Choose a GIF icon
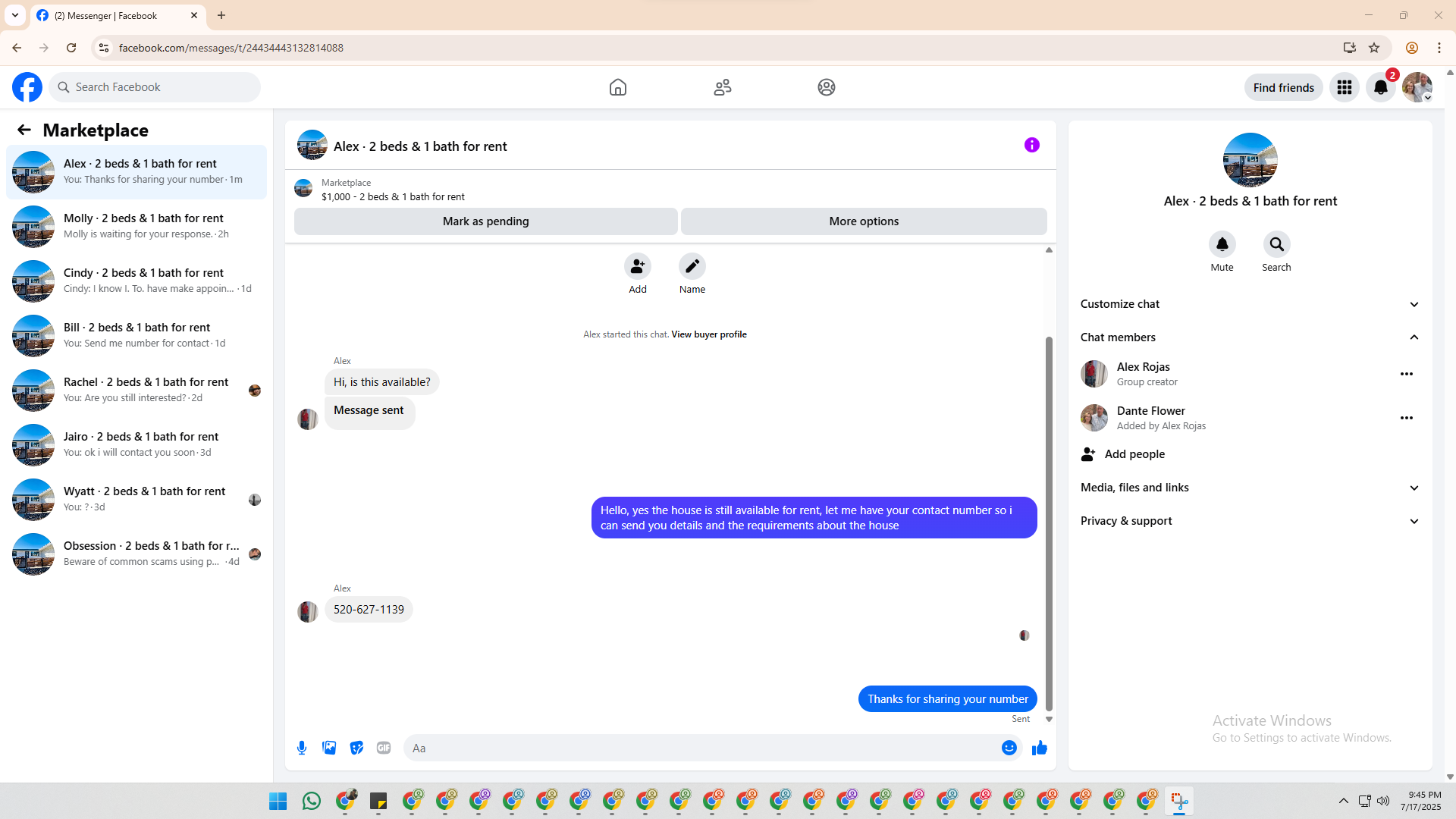This screenshot has width=1456, height=819. point(384,748)
